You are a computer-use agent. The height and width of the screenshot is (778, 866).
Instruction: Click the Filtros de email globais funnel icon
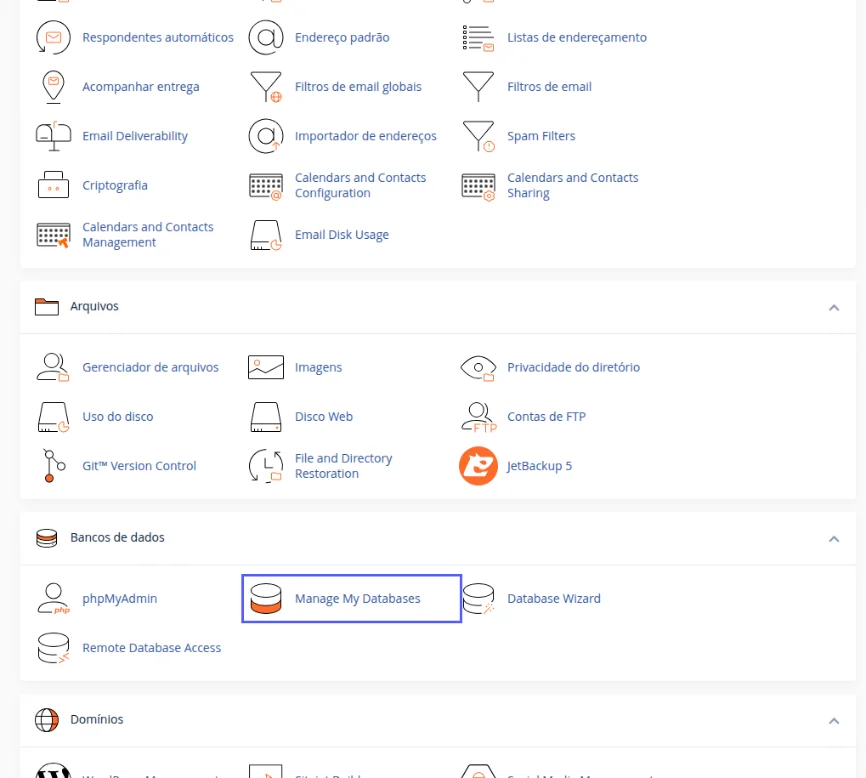[x=266, y=87]
